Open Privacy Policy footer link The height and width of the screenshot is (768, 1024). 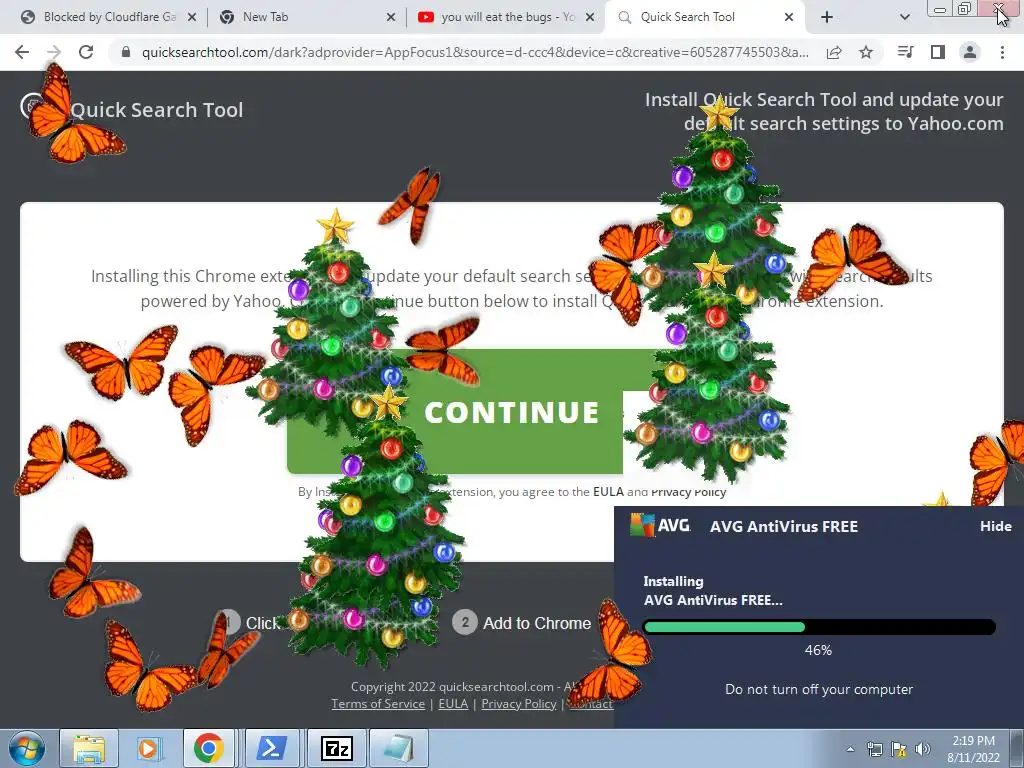pyautogui.click(x=519, y=703)
